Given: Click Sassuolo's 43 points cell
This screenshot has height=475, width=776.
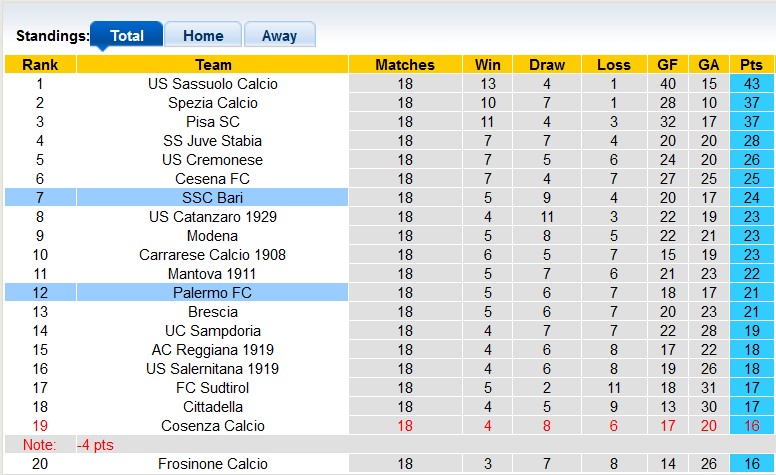Looking at the screenshot, I should [751, 84].
